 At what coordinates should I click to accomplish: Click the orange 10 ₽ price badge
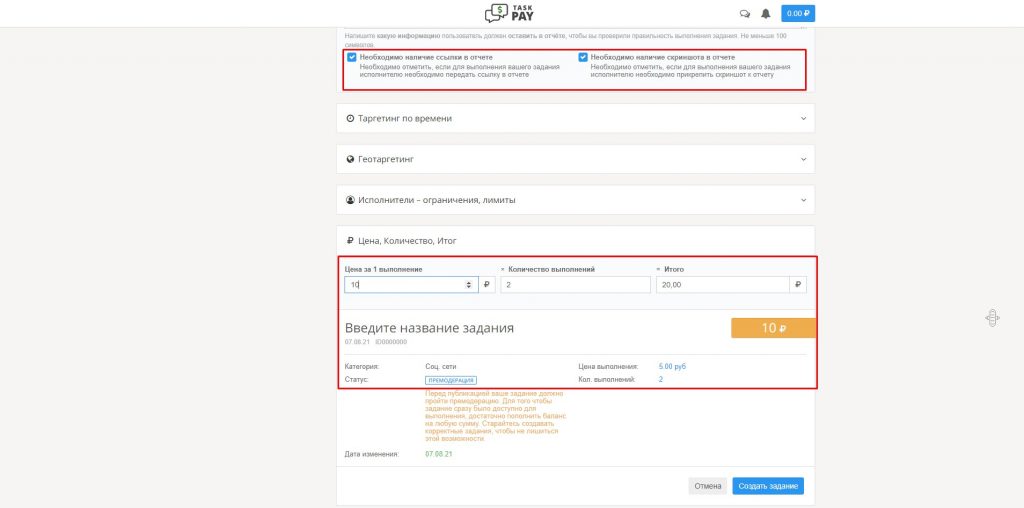(773, 328)
